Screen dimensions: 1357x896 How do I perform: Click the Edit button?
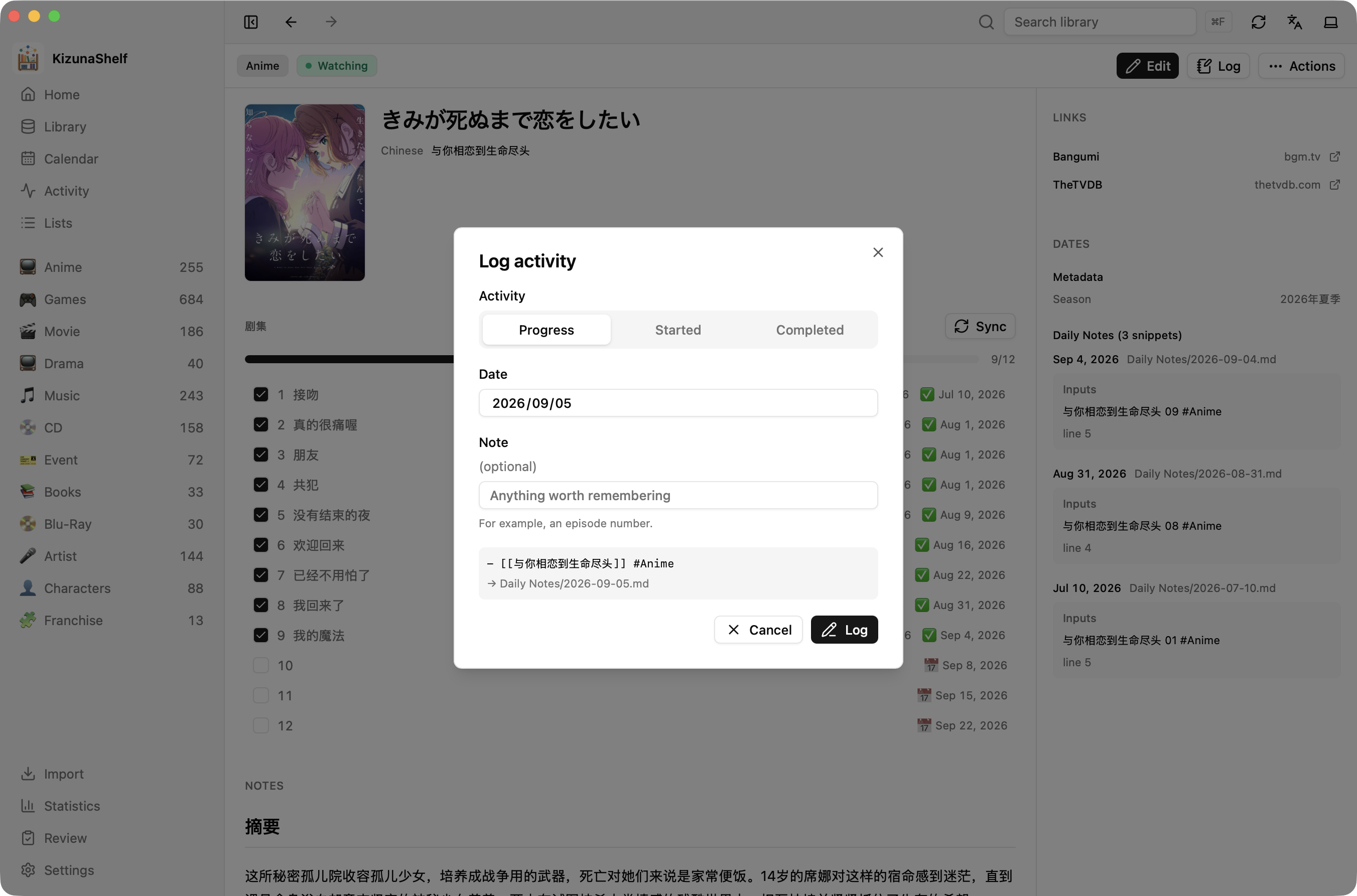coord(1147,66)
